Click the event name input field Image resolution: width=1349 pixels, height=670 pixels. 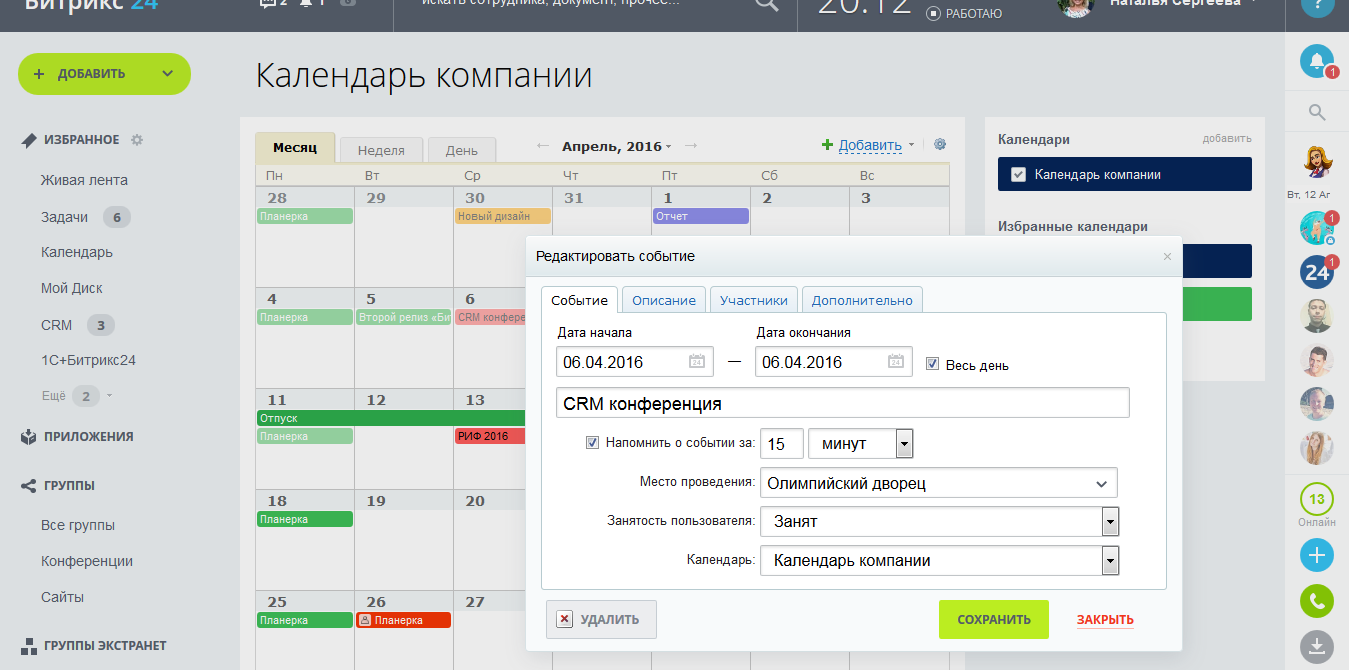pyautogui.click(x=842, y=403)
